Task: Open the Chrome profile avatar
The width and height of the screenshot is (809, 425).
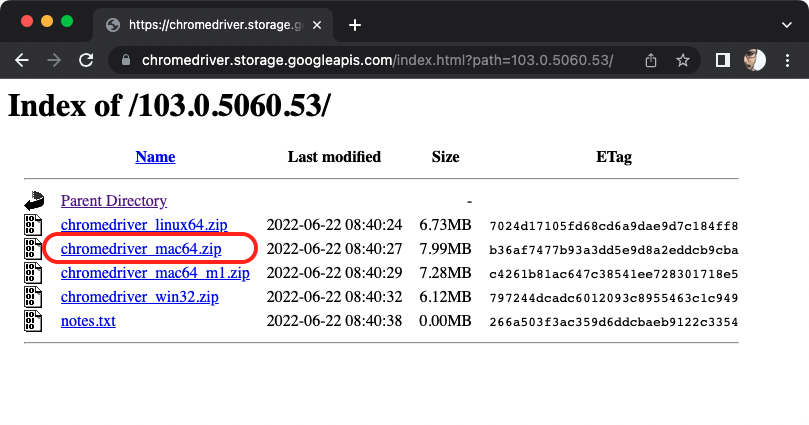Action: coord(755,60)
